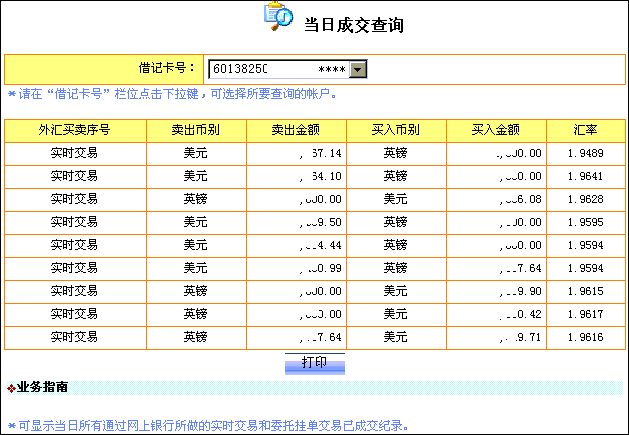Viewport: 629px width, 435px height.
Task: Click the magnifier query icon beside the title
Action: click(278, 16)
